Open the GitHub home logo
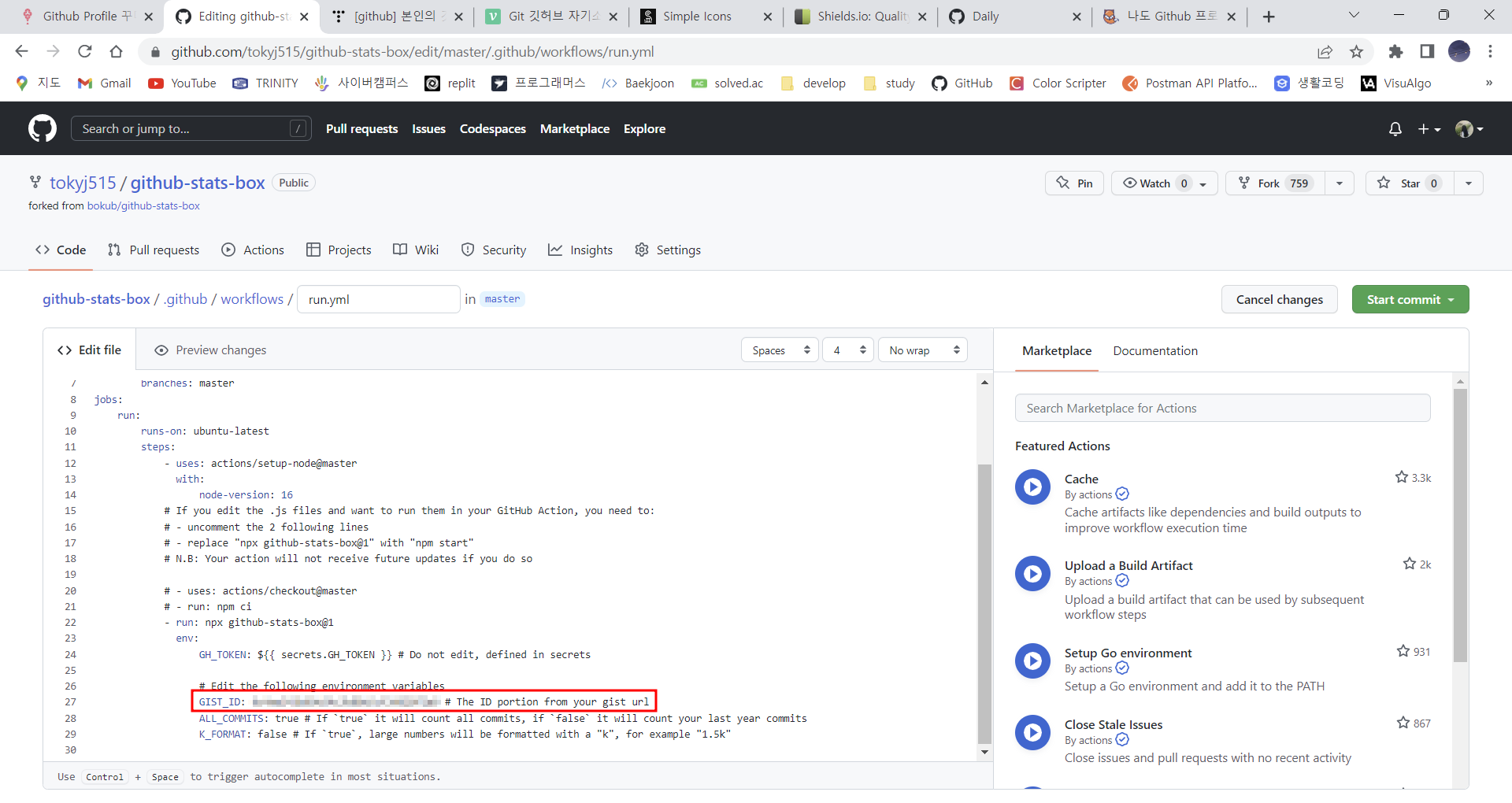Viewport: 1512px width, 803px height. coord(43,128)
